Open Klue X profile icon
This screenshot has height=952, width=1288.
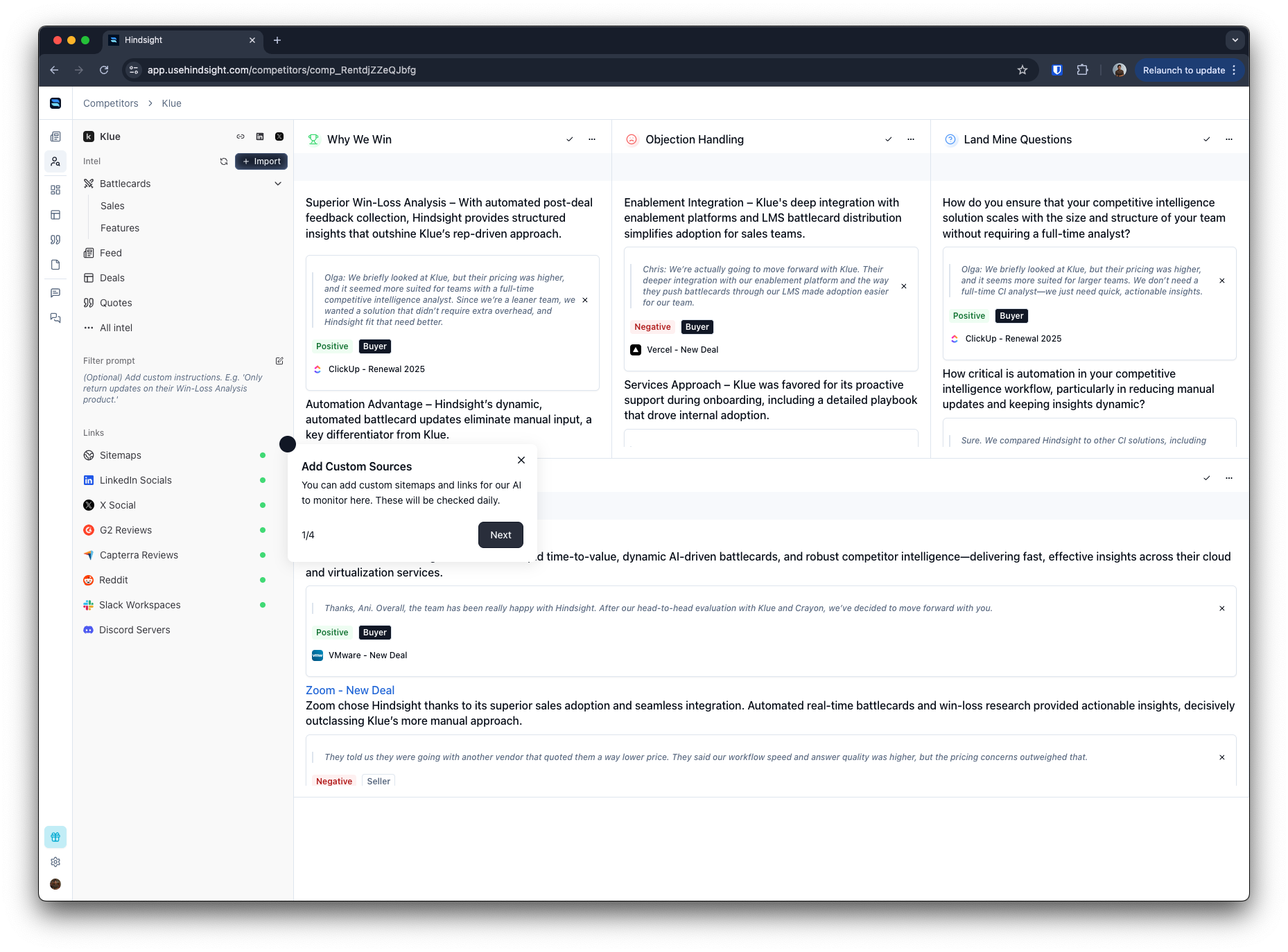point(279,136)
